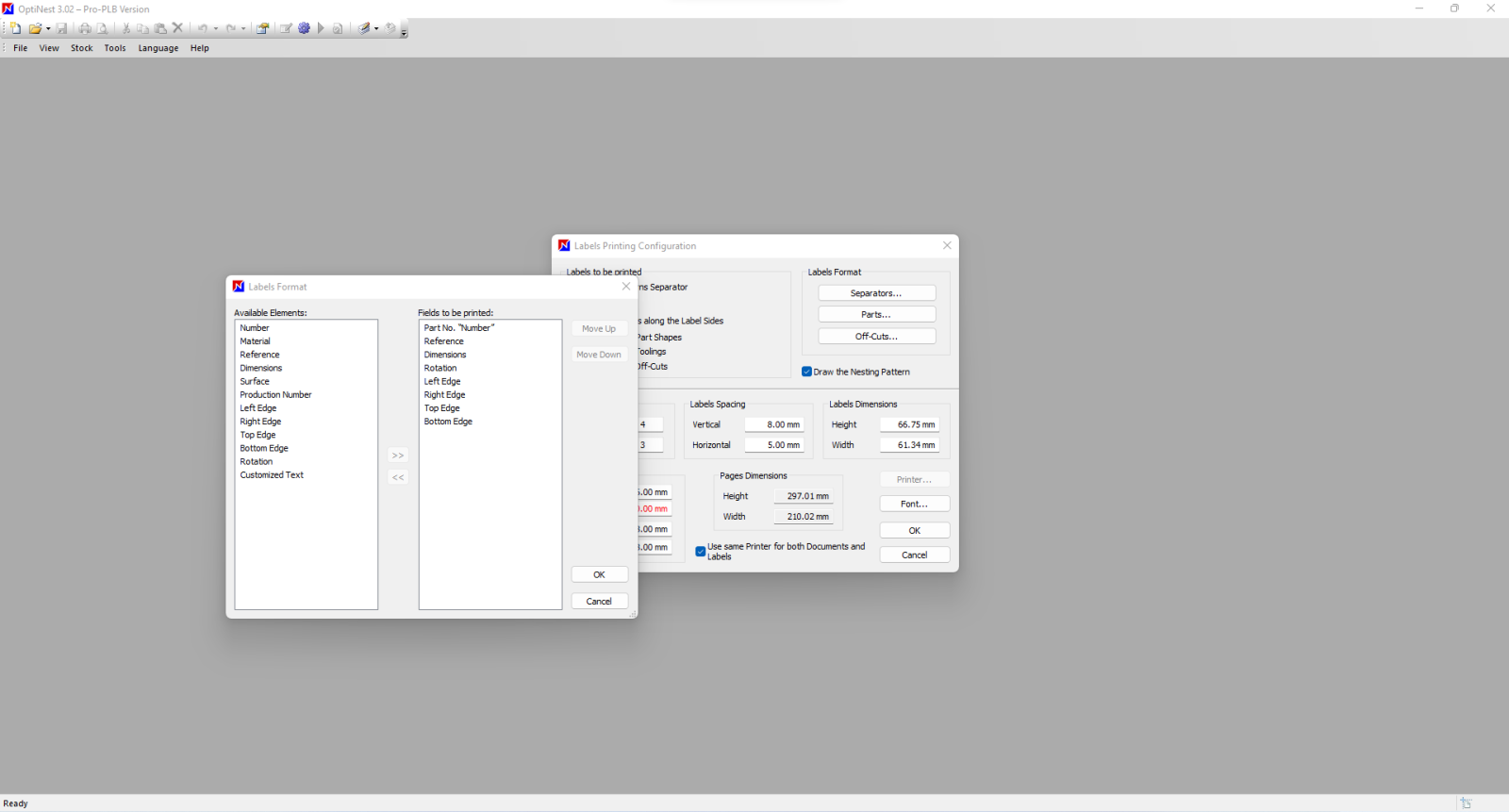Screen dimensions: 1509x812
Task: Click the New document toolbar icon
Action: point(15,28)
